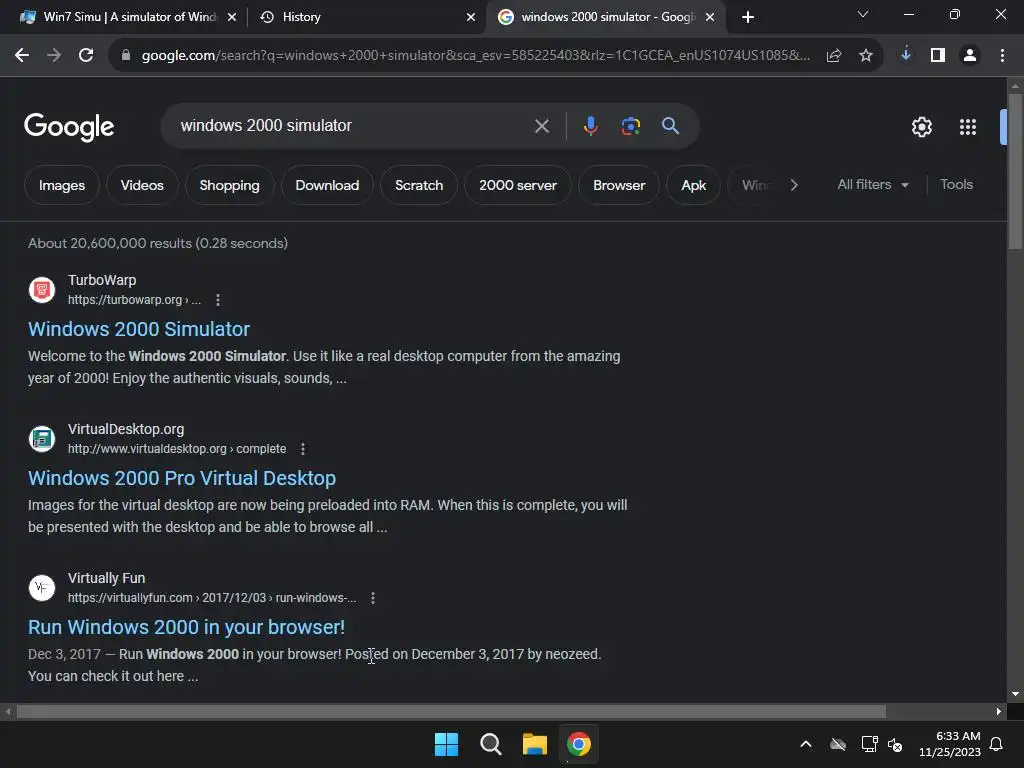
Task: Click the lock site info icon
Action: [126, 56]
